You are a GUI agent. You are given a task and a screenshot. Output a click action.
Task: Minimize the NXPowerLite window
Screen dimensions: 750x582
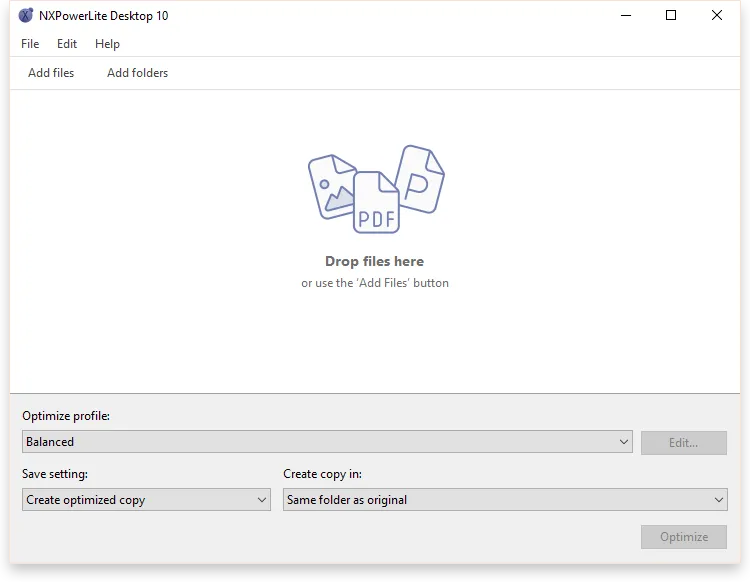tap(626, 15)
